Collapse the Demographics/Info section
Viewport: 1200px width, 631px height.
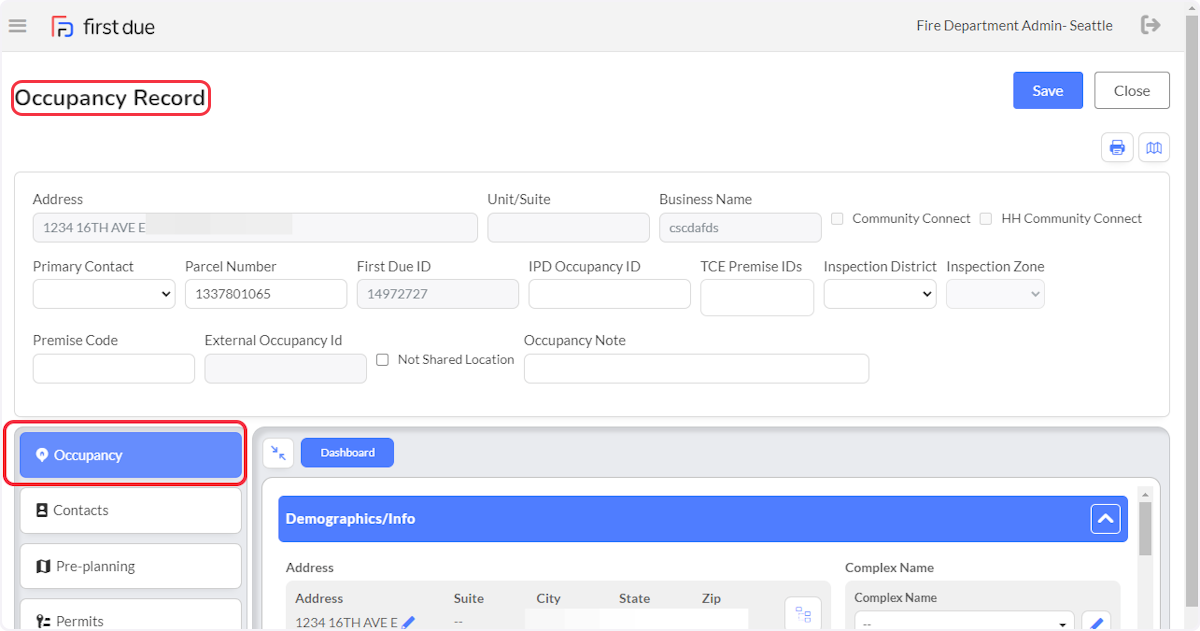(x=1105, y=519)
